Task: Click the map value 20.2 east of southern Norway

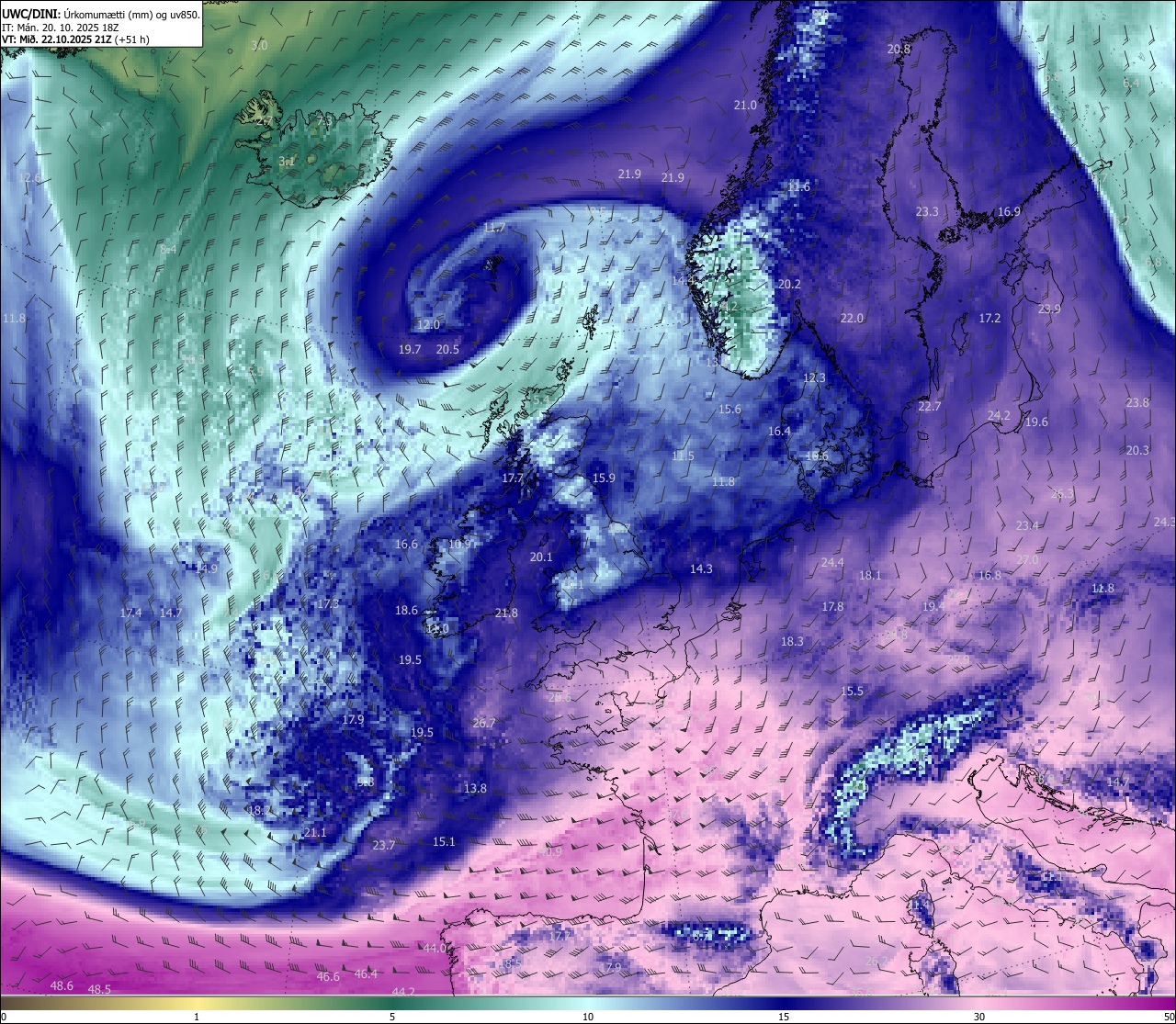Action: [x=789, y=284]
